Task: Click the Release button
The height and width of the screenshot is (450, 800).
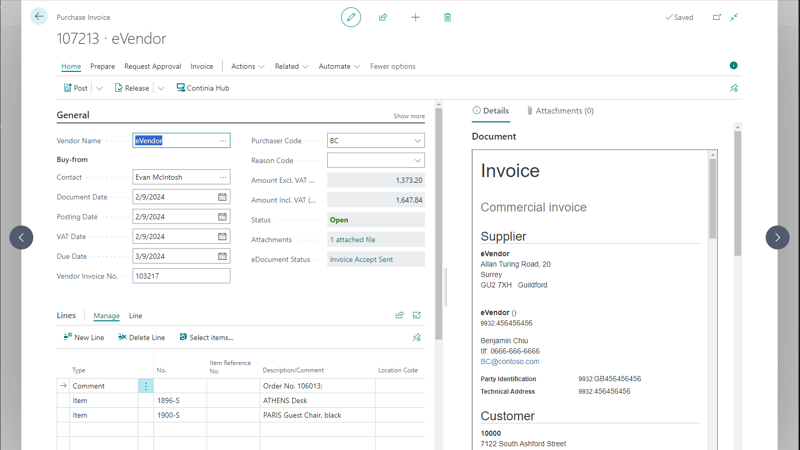Action: click(132, 88)
